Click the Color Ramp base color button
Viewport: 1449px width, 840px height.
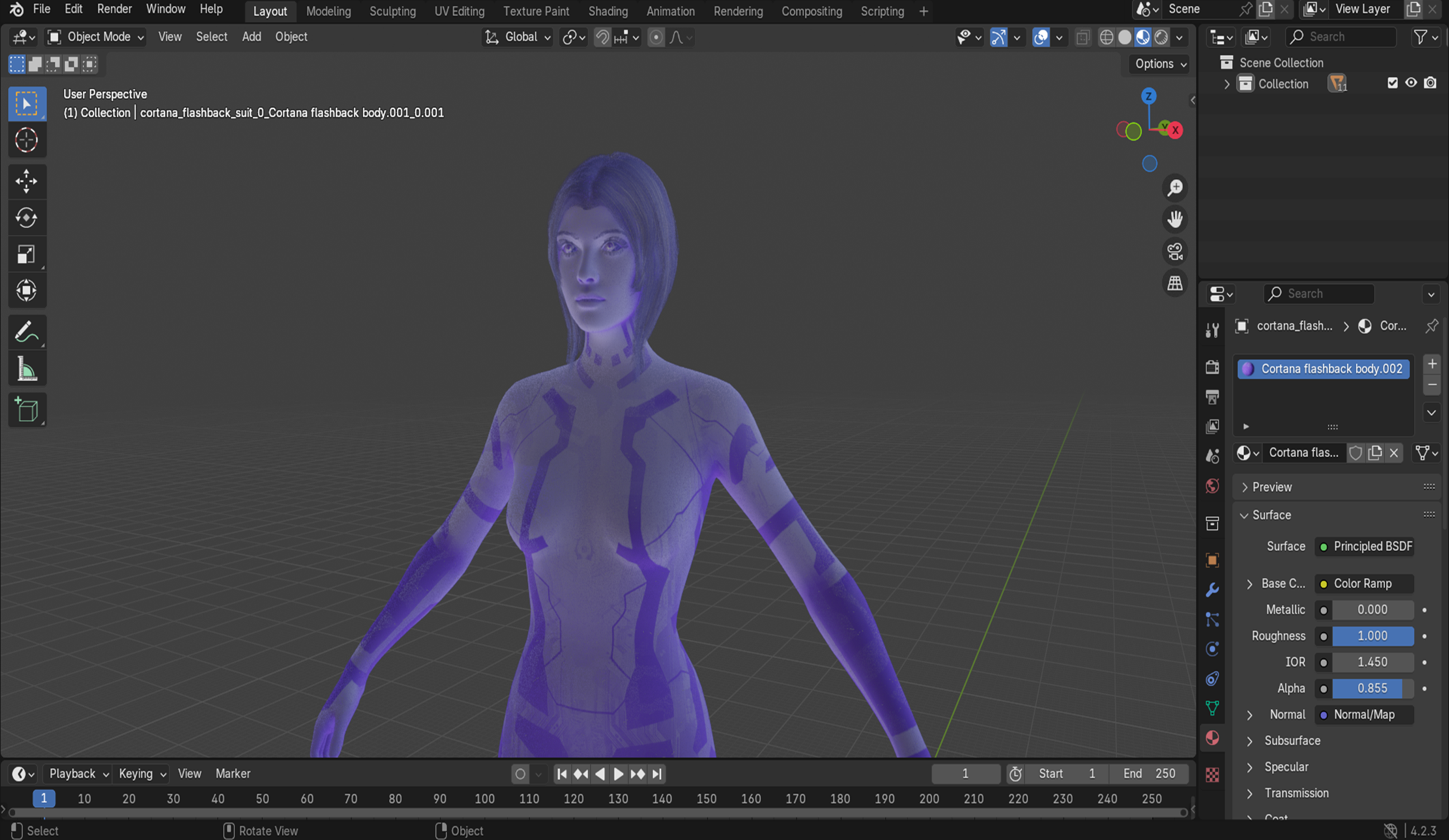(x=1364, y=583)
